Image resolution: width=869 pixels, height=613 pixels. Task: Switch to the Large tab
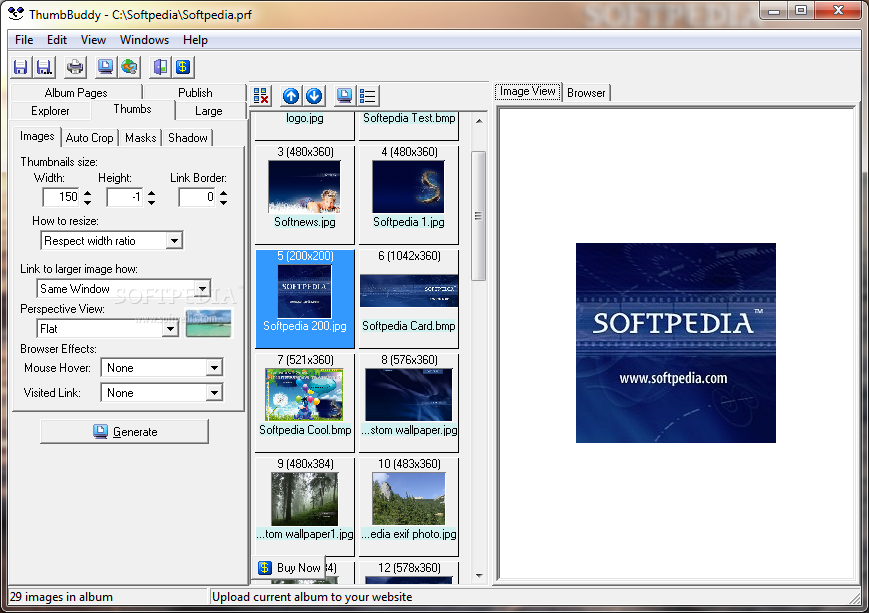208,111
